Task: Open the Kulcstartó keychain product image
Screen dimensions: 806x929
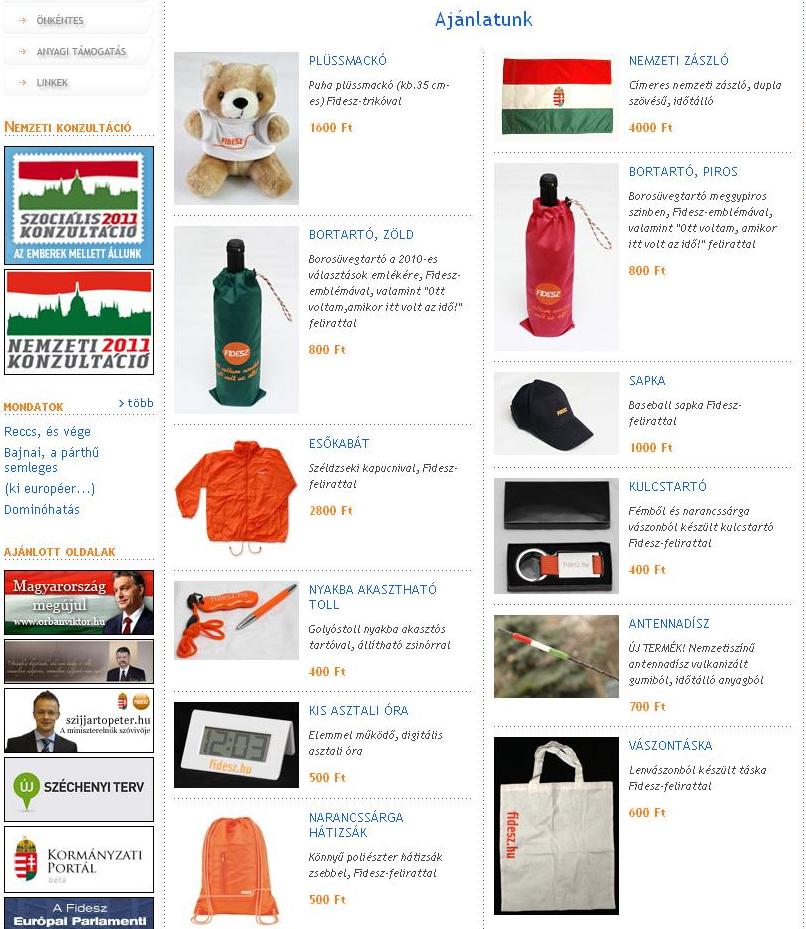Action: point(556,536)
